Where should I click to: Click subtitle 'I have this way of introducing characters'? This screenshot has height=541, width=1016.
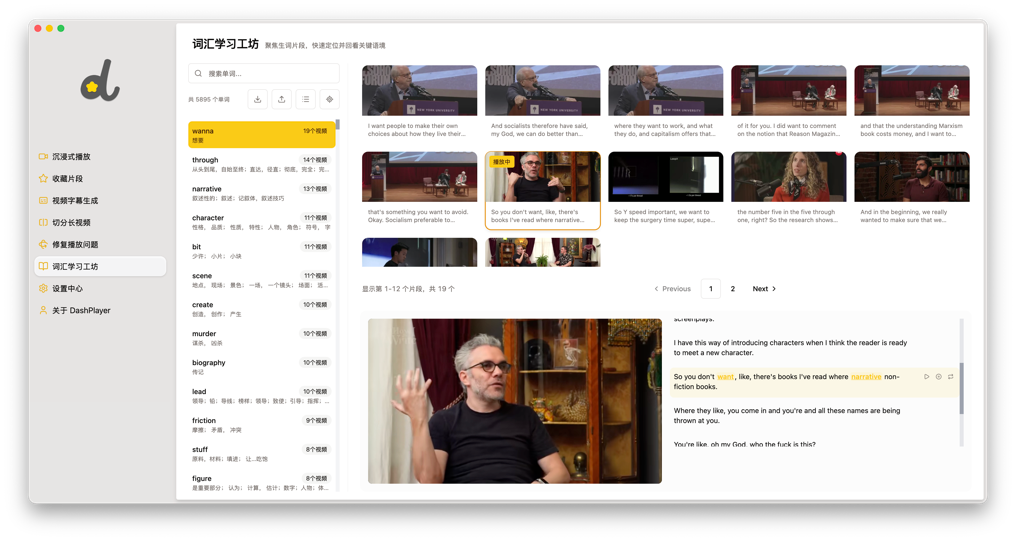click(790, 348)
